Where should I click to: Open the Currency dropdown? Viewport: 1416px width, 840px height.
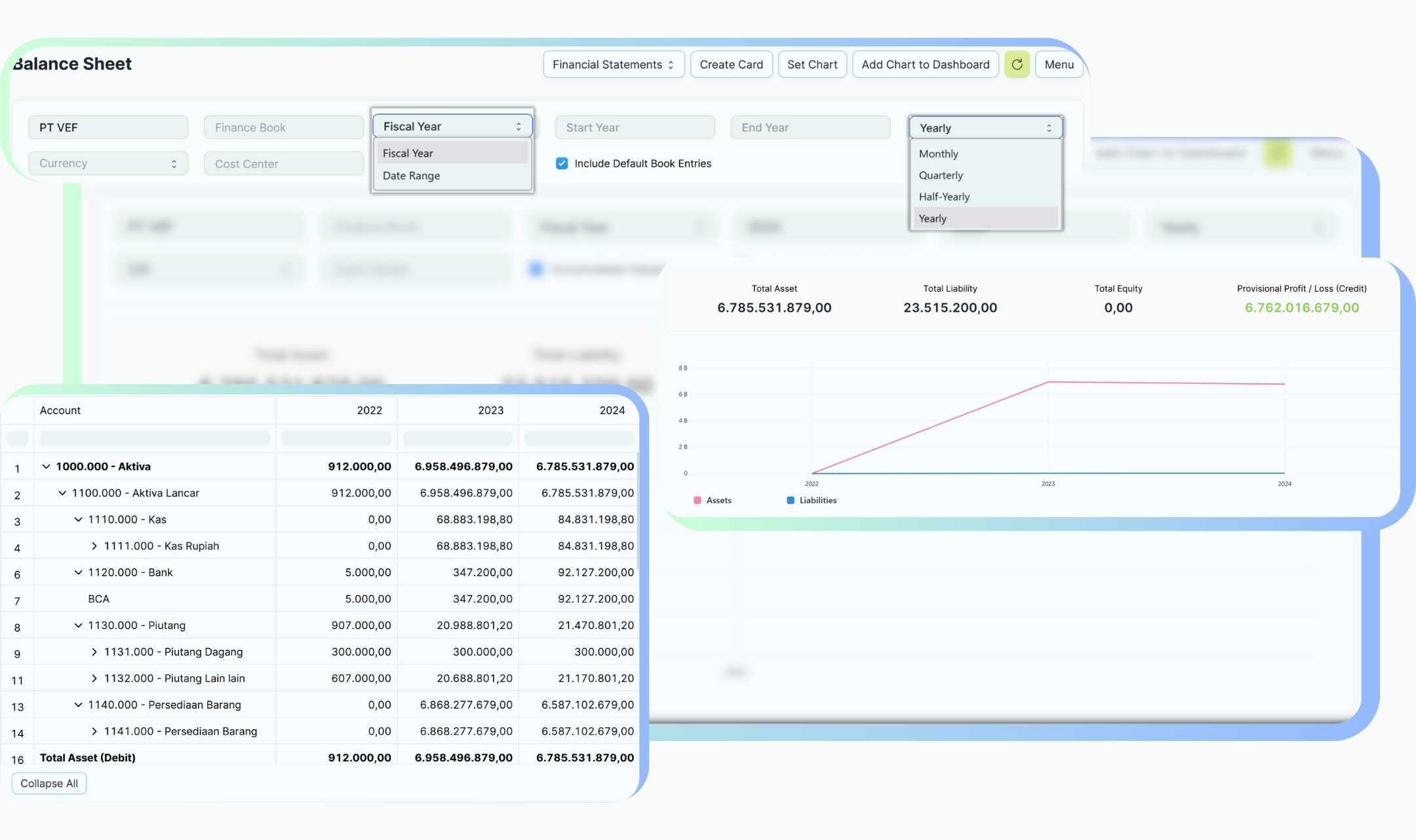coord(108,164)
